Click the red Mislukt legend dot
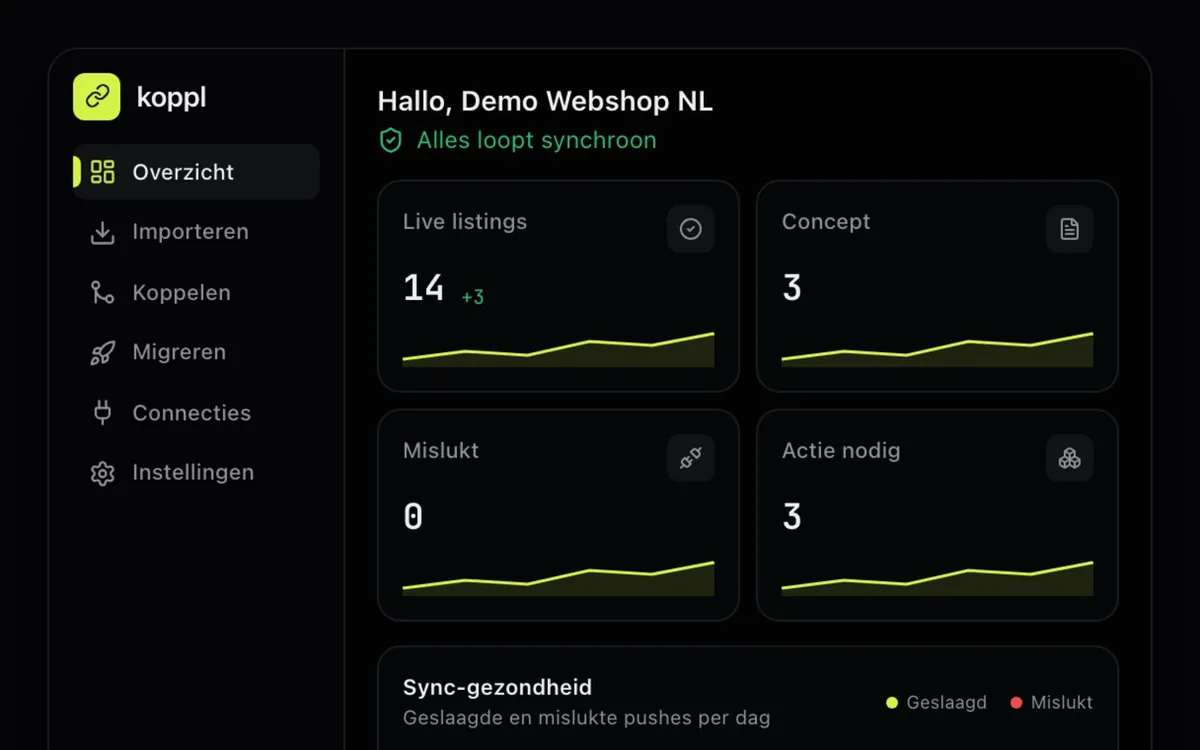This screenshot has height=750, width=1200. point(1016,703)
